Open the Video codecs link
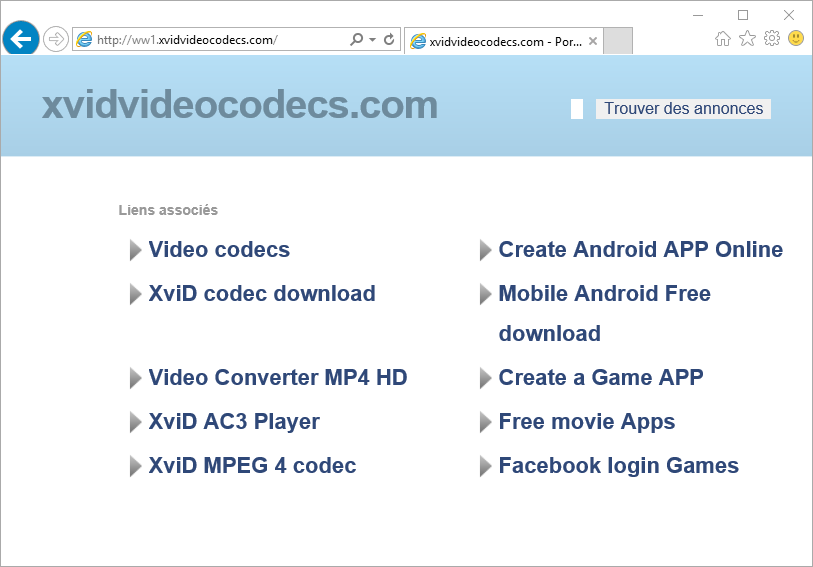Image resolution: width=813 pixels, height=567 pixels. pos(219,250)
